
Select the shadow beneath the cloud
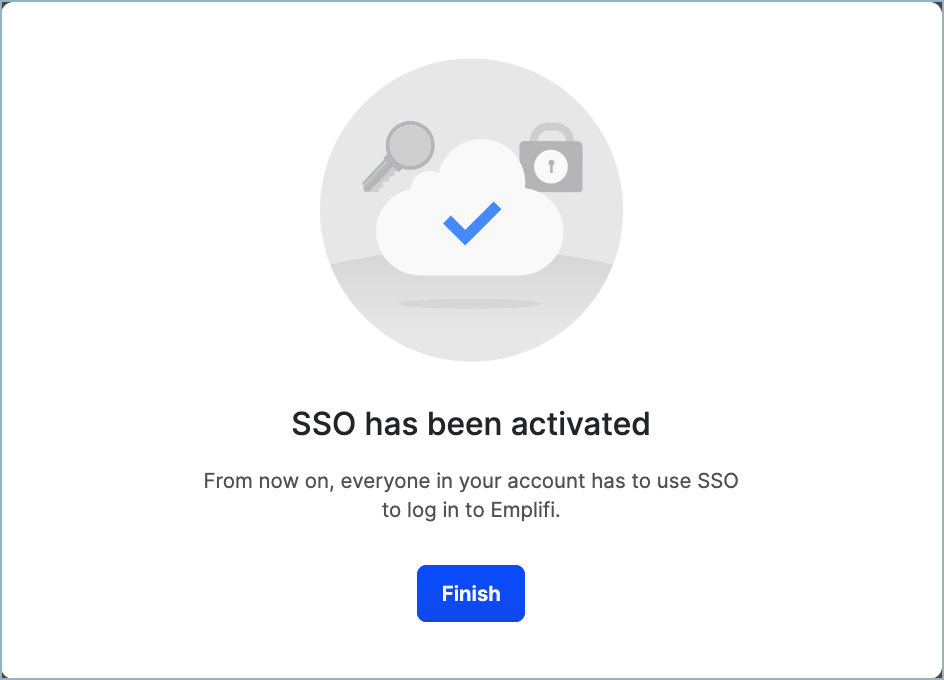click(x=470, y=302)
